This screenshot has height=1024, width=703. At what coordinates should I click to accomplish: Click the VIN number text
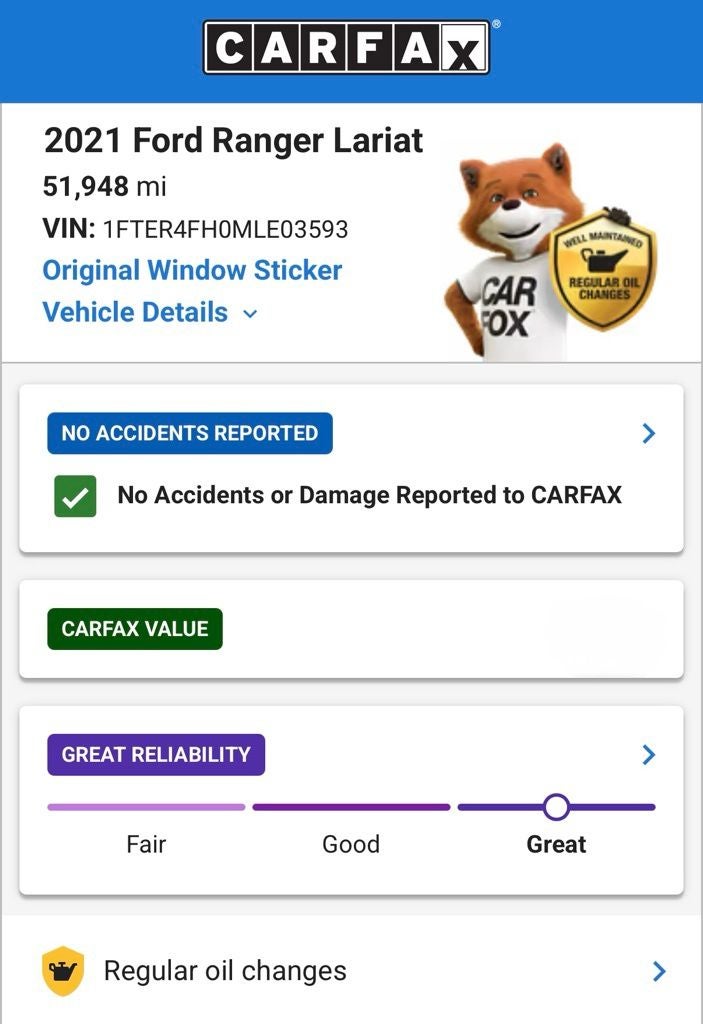225,229
